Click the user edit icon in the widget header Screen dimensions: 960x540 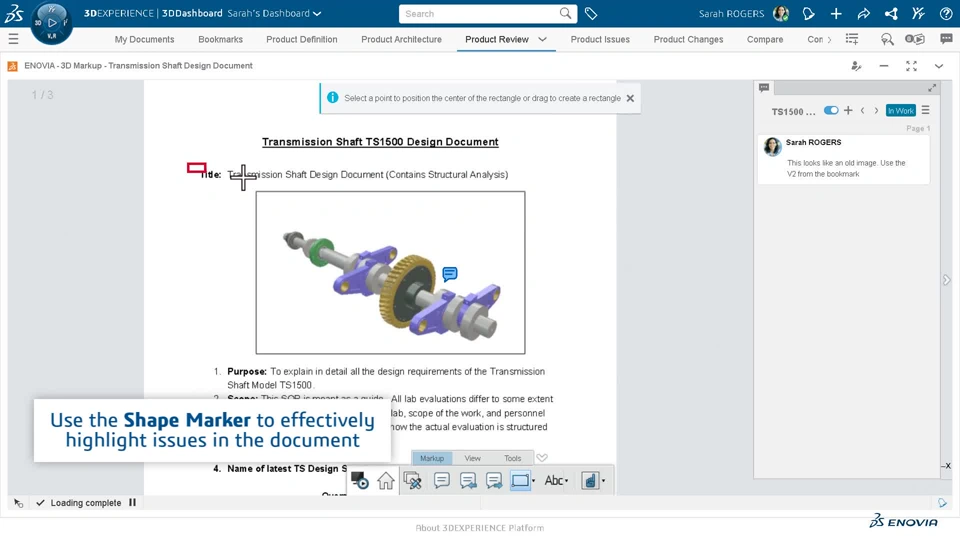856,66
